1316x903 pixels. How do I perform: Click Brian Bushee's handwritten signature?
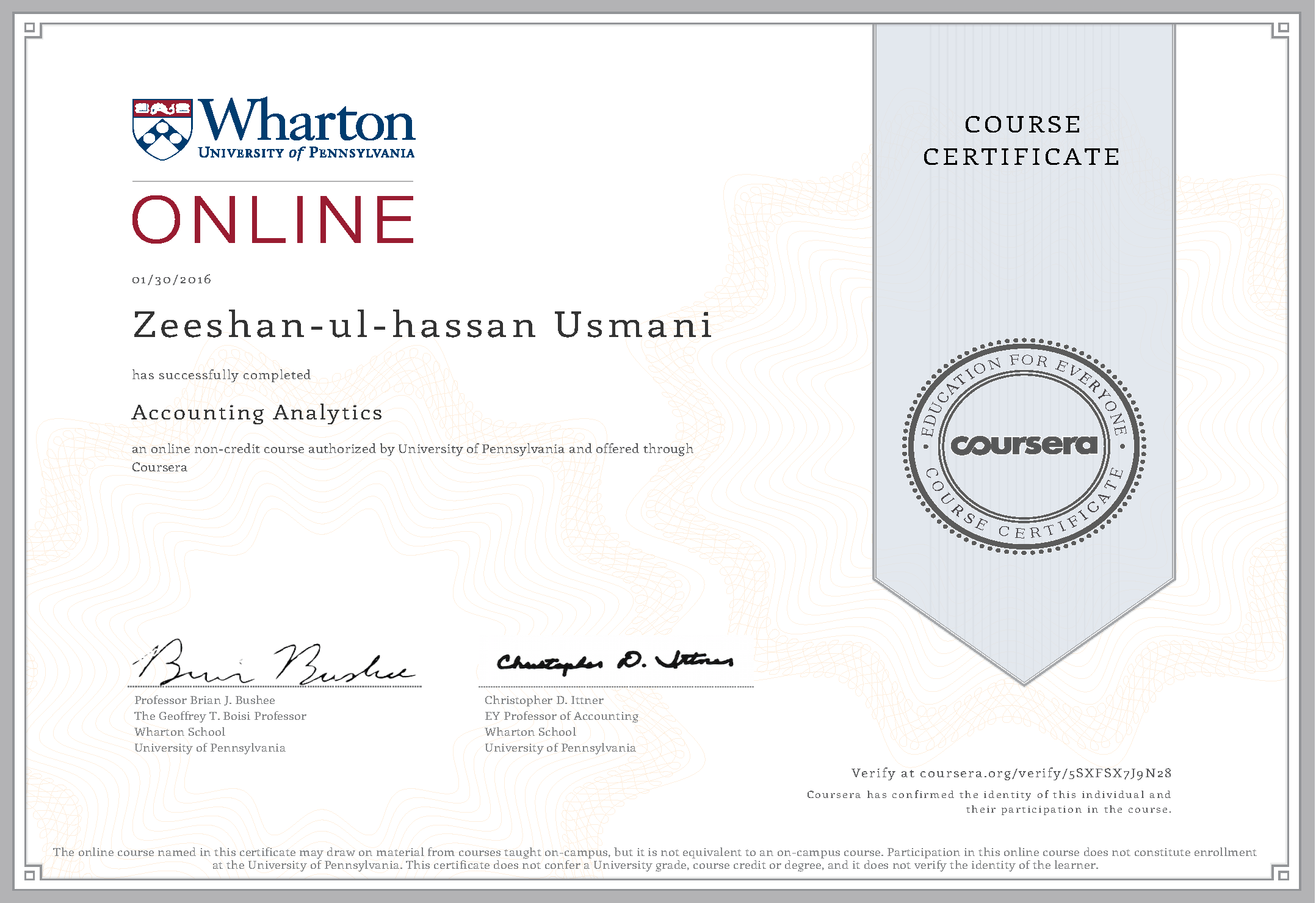275,662
